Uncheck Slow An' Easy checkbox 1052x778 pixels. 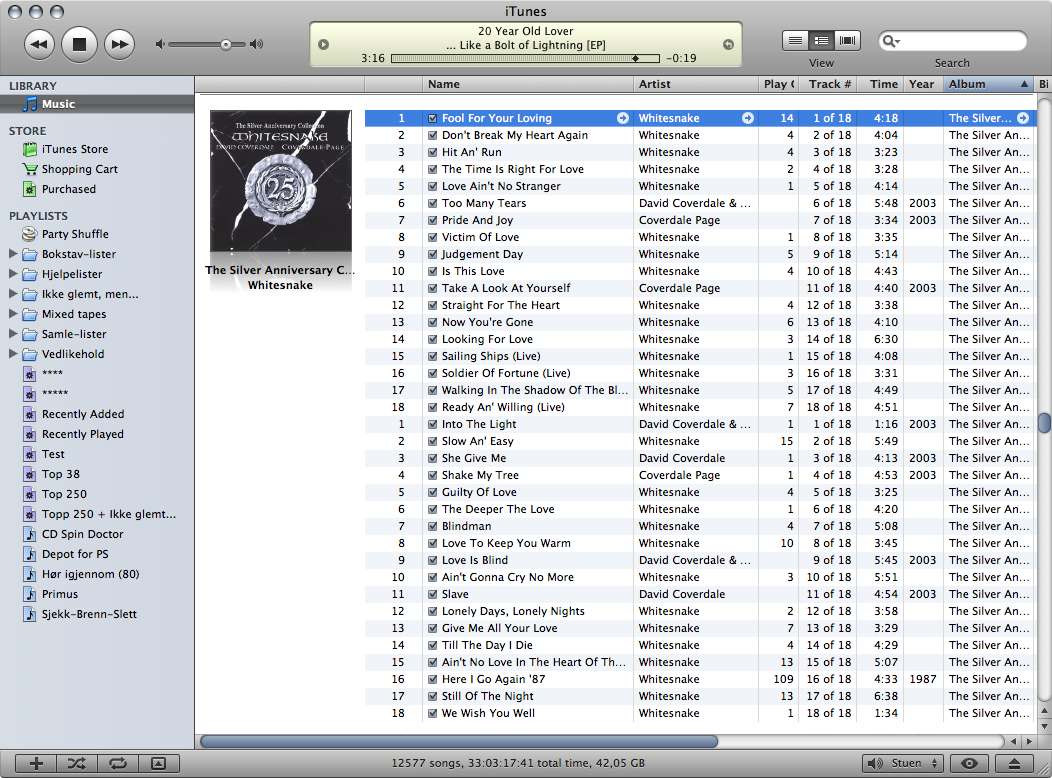[433, 441]
